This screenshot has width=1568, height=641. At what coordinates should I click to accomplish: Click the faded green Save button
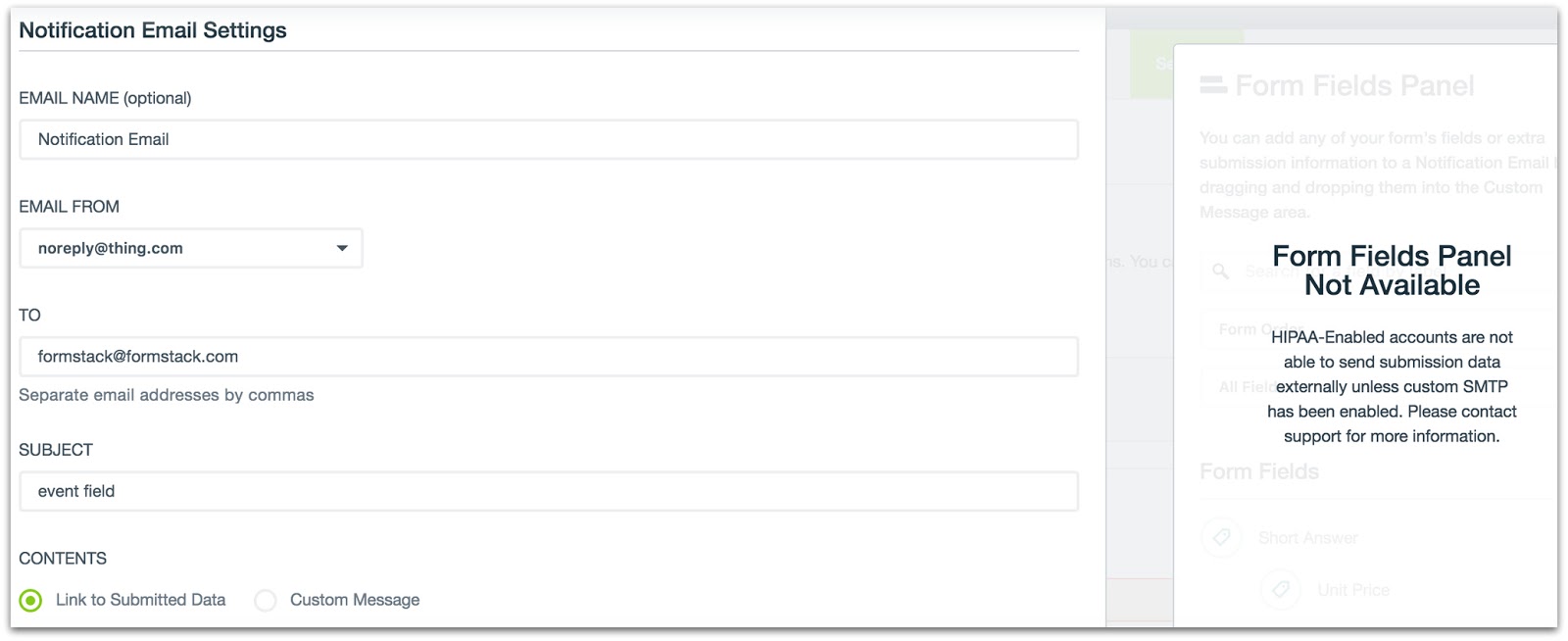[1151, 64]
